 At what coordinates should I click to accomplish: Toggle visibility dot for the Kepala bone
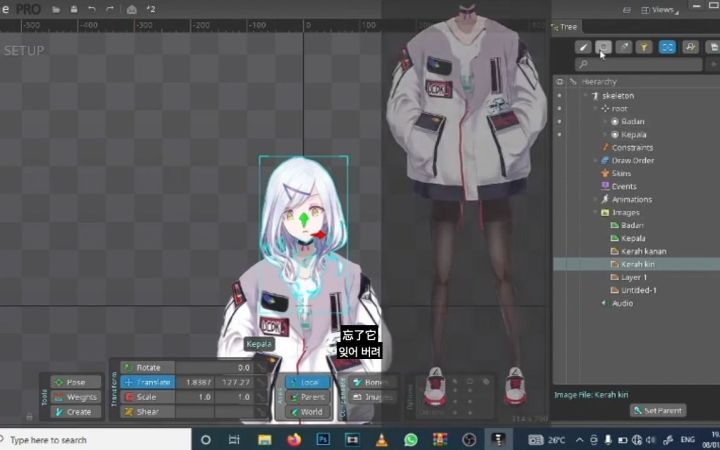pos(559,135)
